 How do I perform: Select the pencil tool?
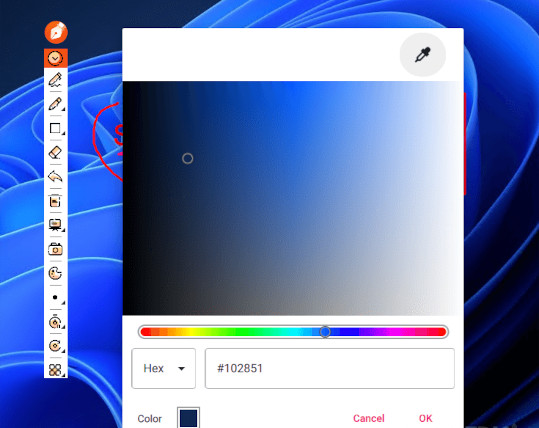click(x=55, y=104)
